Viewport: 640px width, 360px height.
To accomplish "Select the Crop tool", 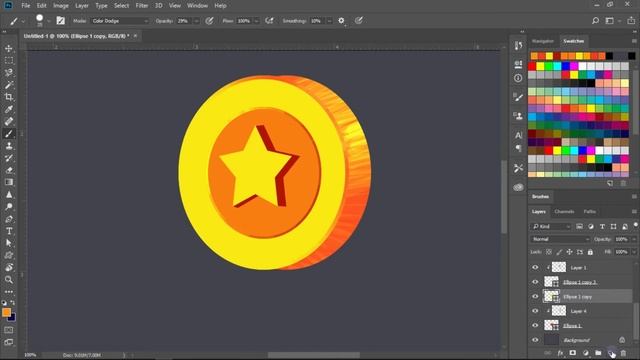I will (x=9, y=97).
